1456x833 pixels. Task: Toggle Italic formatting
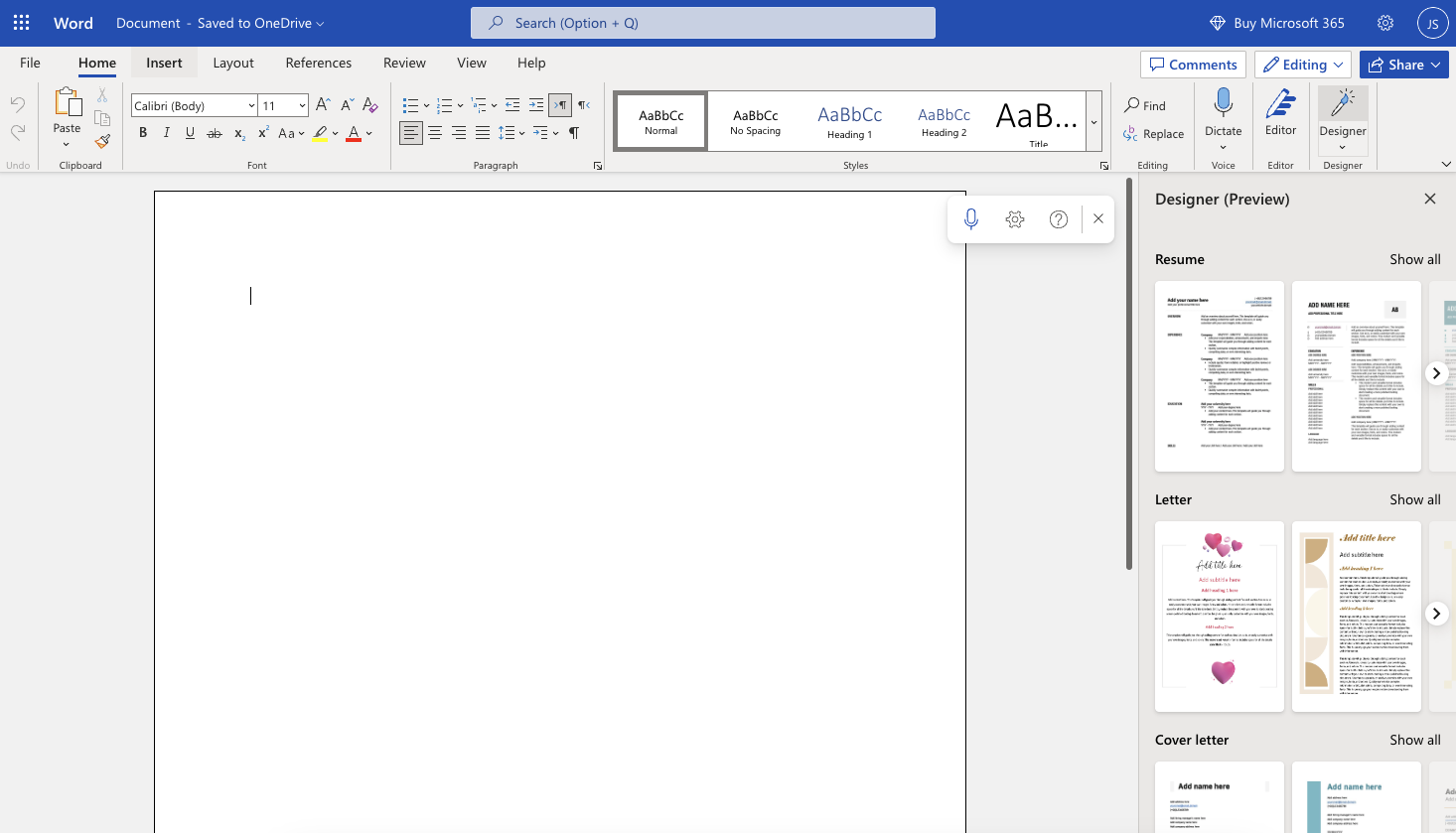point(167,133)
